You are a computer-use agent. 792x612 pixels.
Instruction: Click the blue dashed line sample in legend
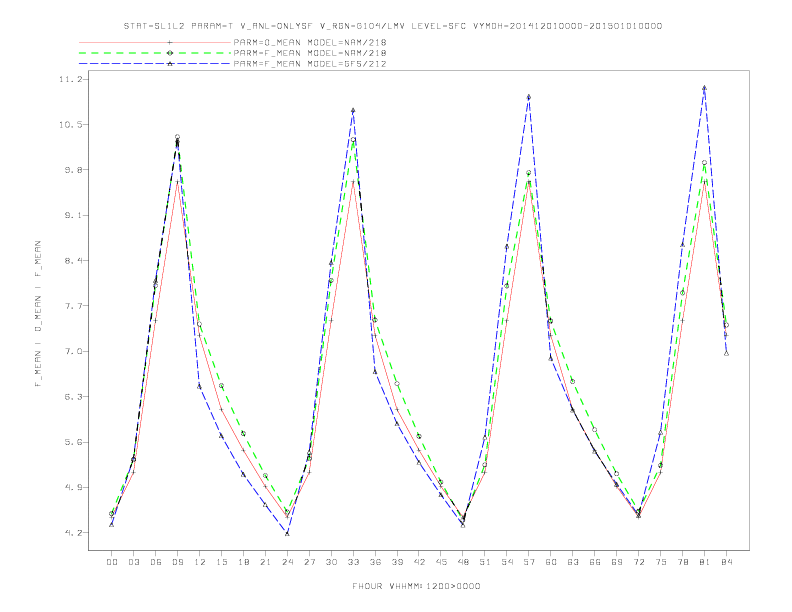(155, 64)
